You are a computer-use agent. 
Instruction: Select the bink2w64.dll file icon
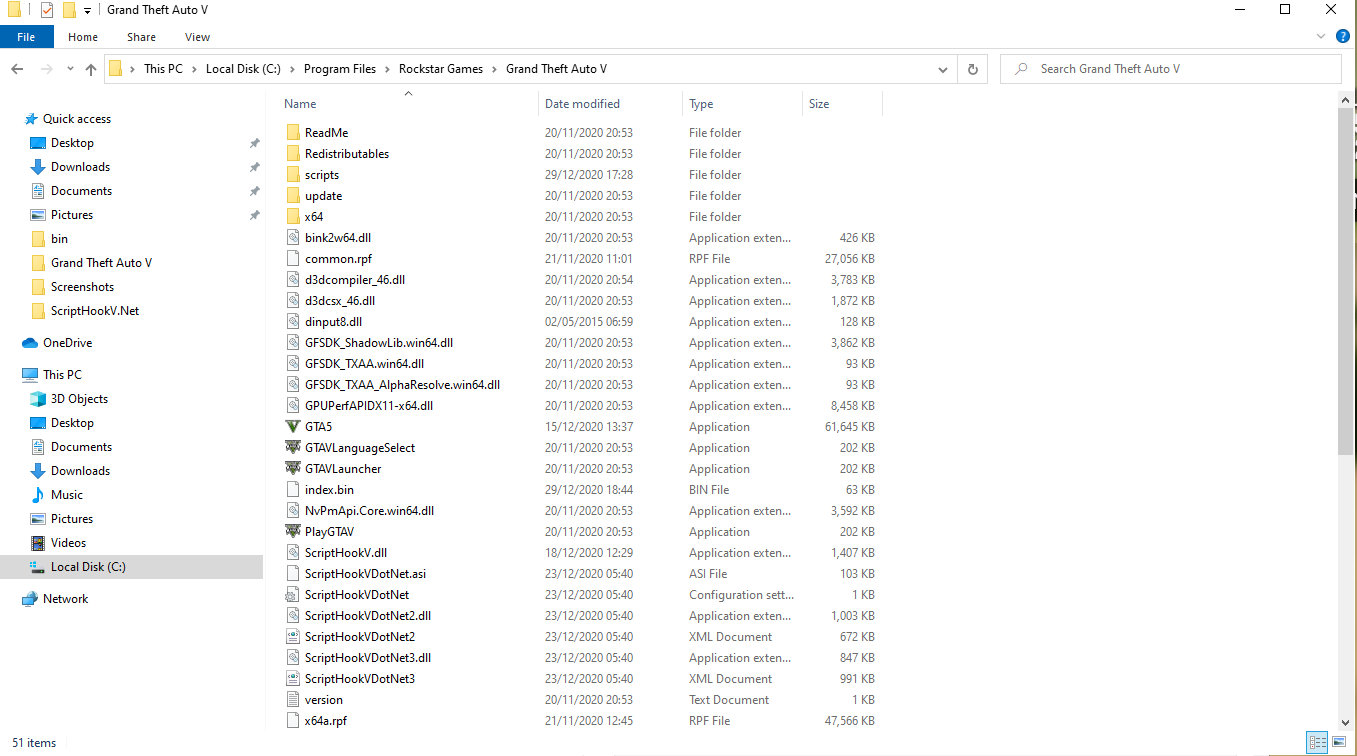click(292, 238)
